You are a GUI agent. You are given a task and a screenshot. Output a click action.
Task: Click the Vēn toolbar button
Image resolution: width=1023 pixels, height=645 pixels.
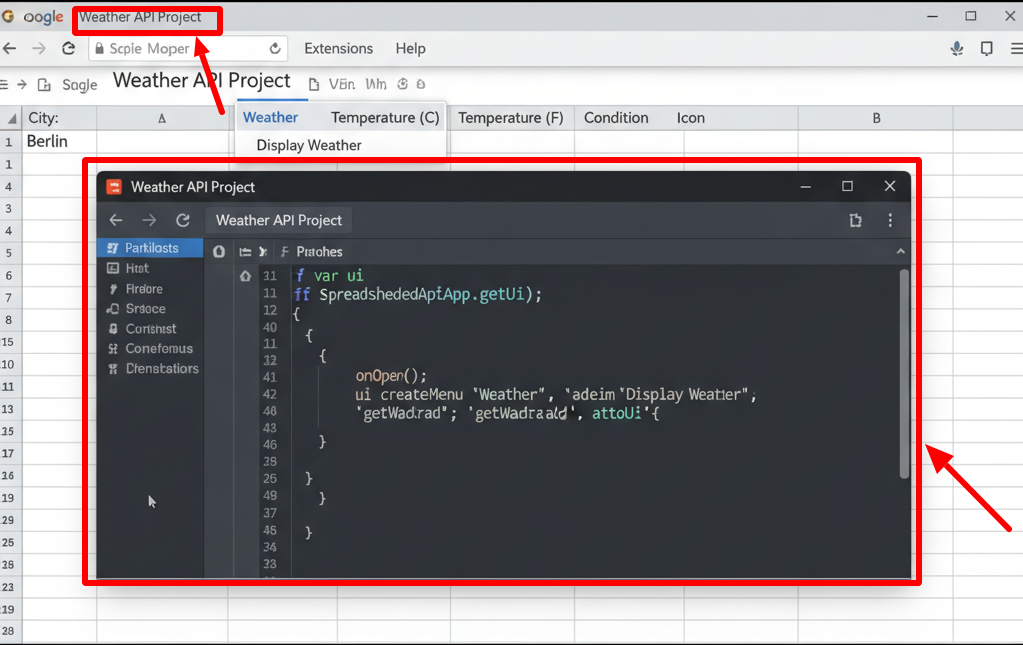coord(342,84)
